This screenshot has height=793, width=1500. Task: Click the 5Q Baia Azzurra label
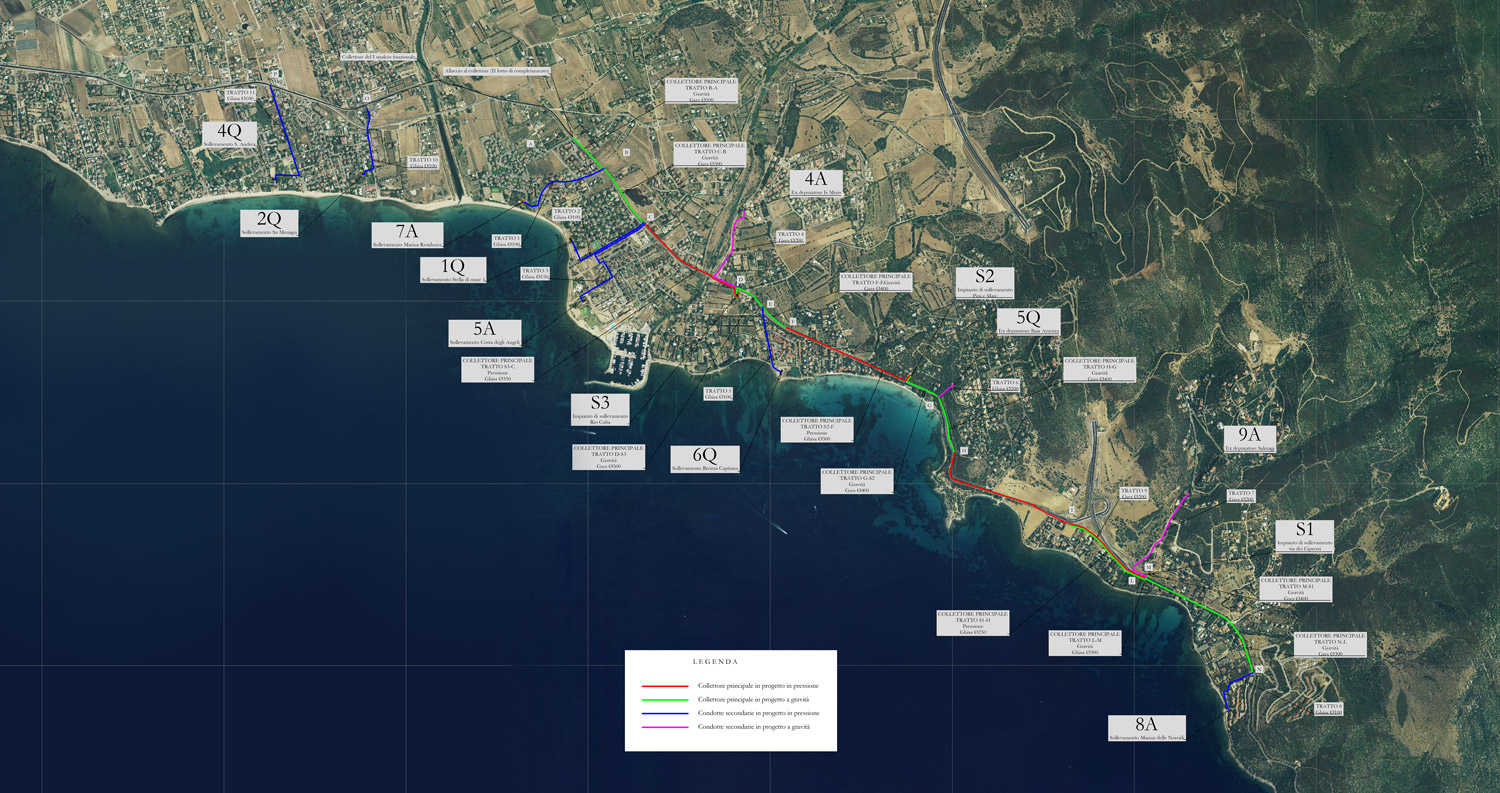[1028, 320]
